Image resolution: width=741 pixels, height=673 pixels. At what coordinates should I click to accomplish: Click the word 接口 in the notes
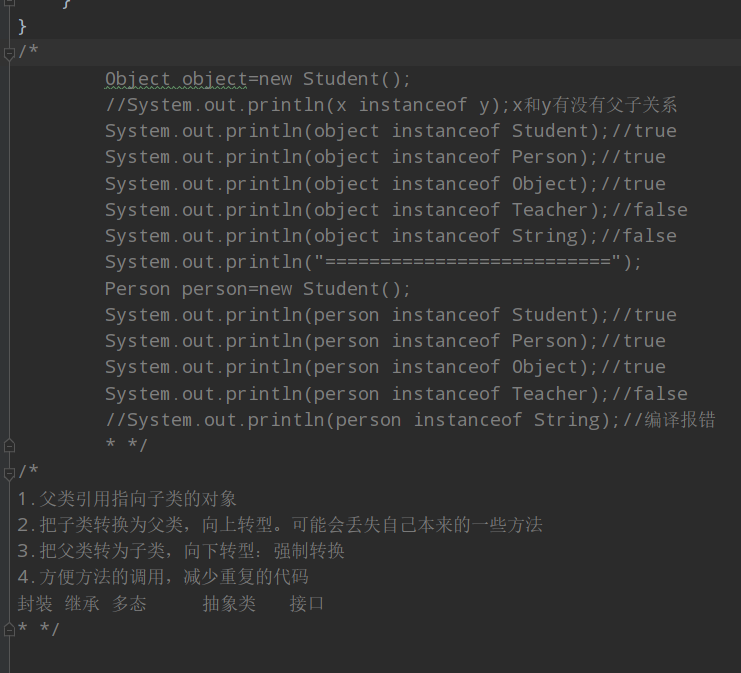click(307, 603)
